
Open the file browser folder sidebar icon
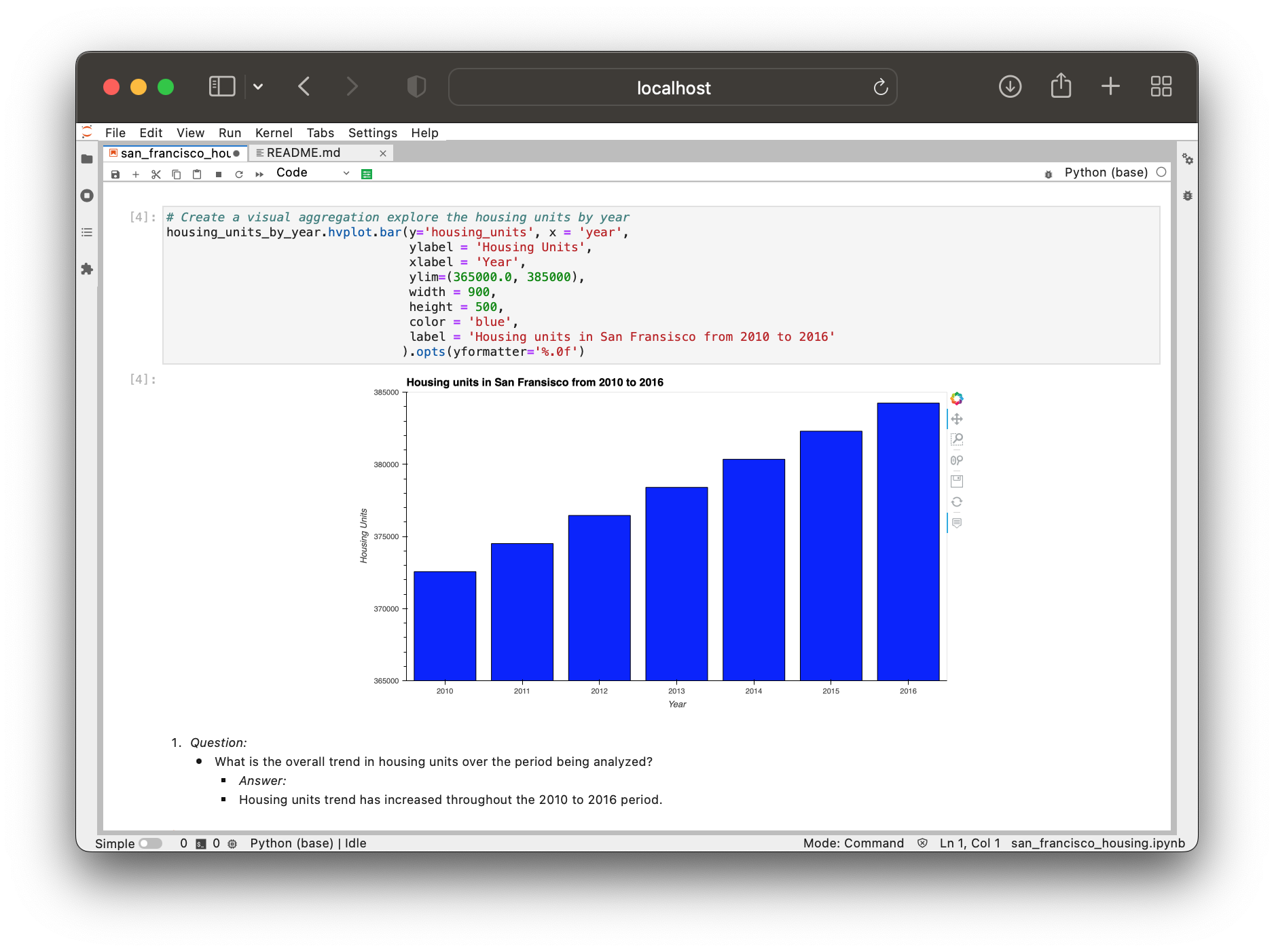click(x=87, y=159)
